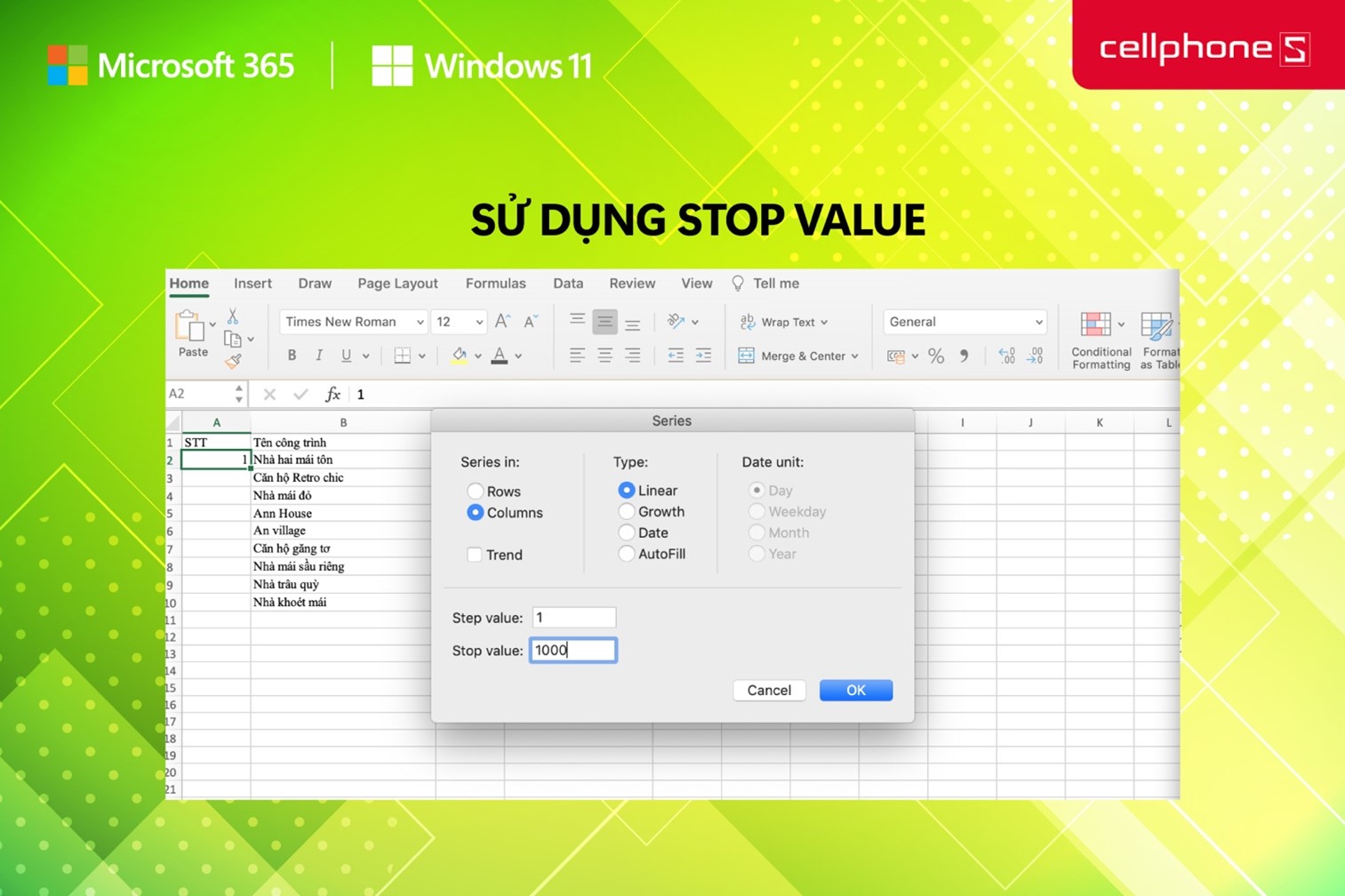
Task: Apply Bold formatting
Action: [292, 356]
